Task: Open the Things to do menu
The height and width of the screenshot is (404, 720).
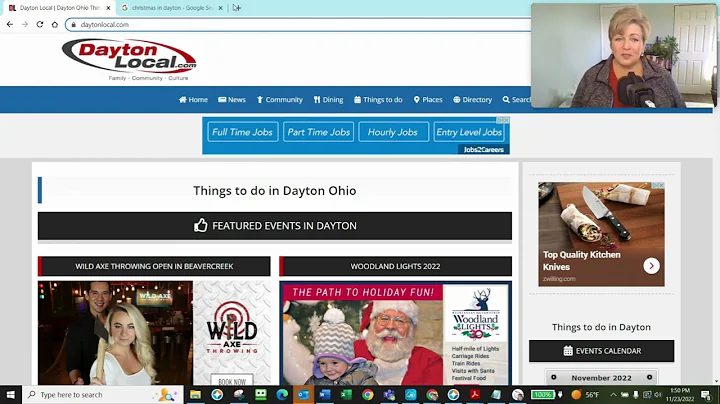Action: [378, 100]
